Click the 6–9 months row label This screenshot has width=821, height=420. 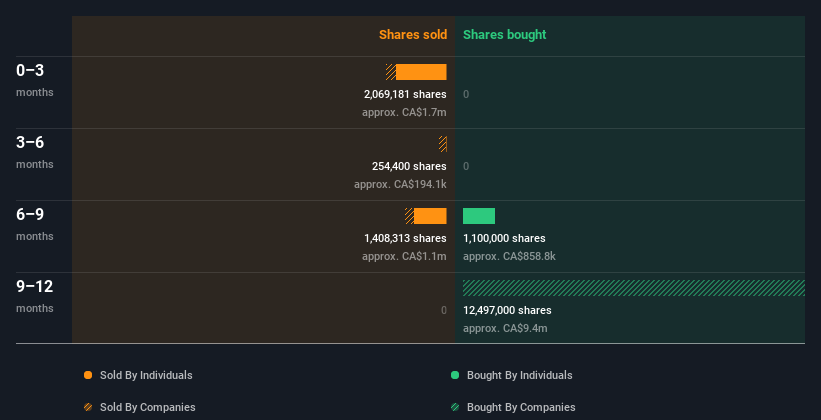(x=35, y=224)
